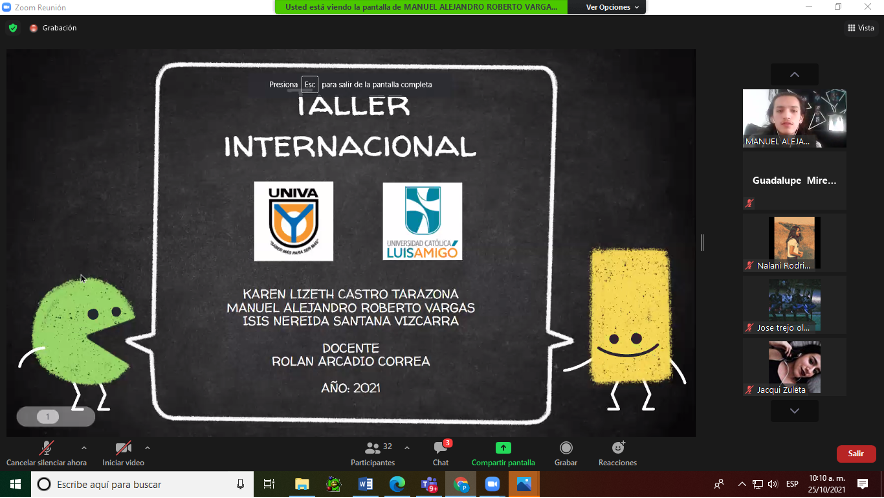Image resolution: width=884 pixels, height=498 pixels.
Task: Click green encryption shield icon
Action: (x=13, y=28)
